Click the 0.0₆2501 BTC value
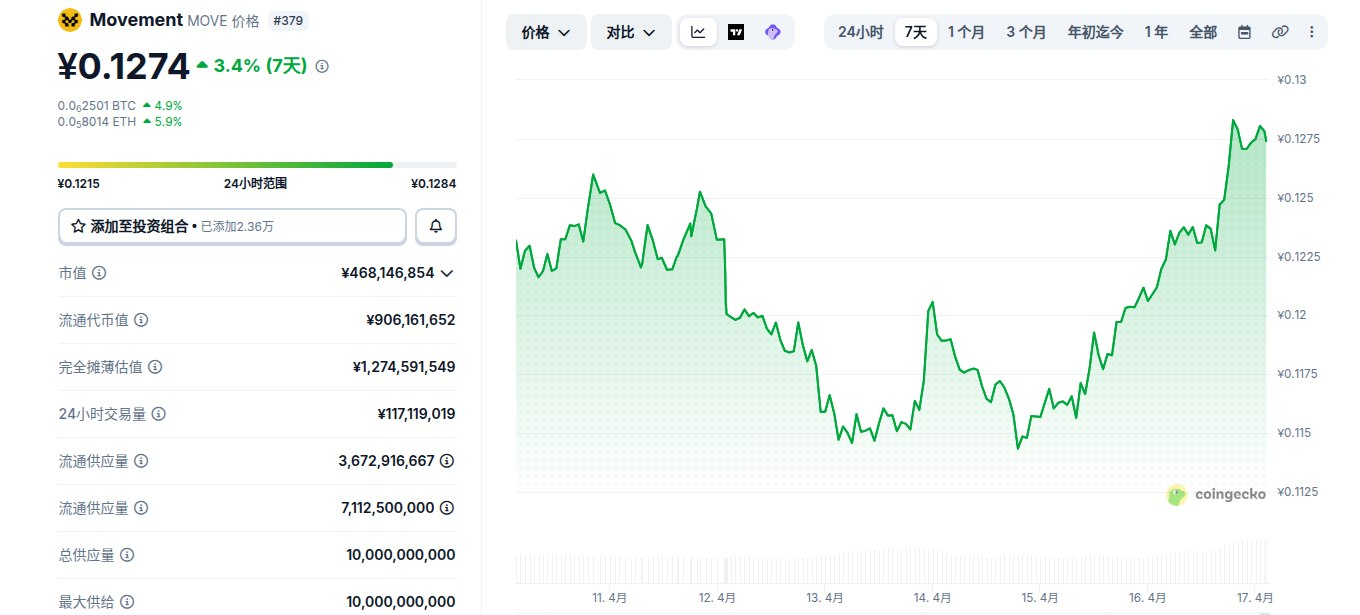 pyautogui.click(x=96, y=105)
